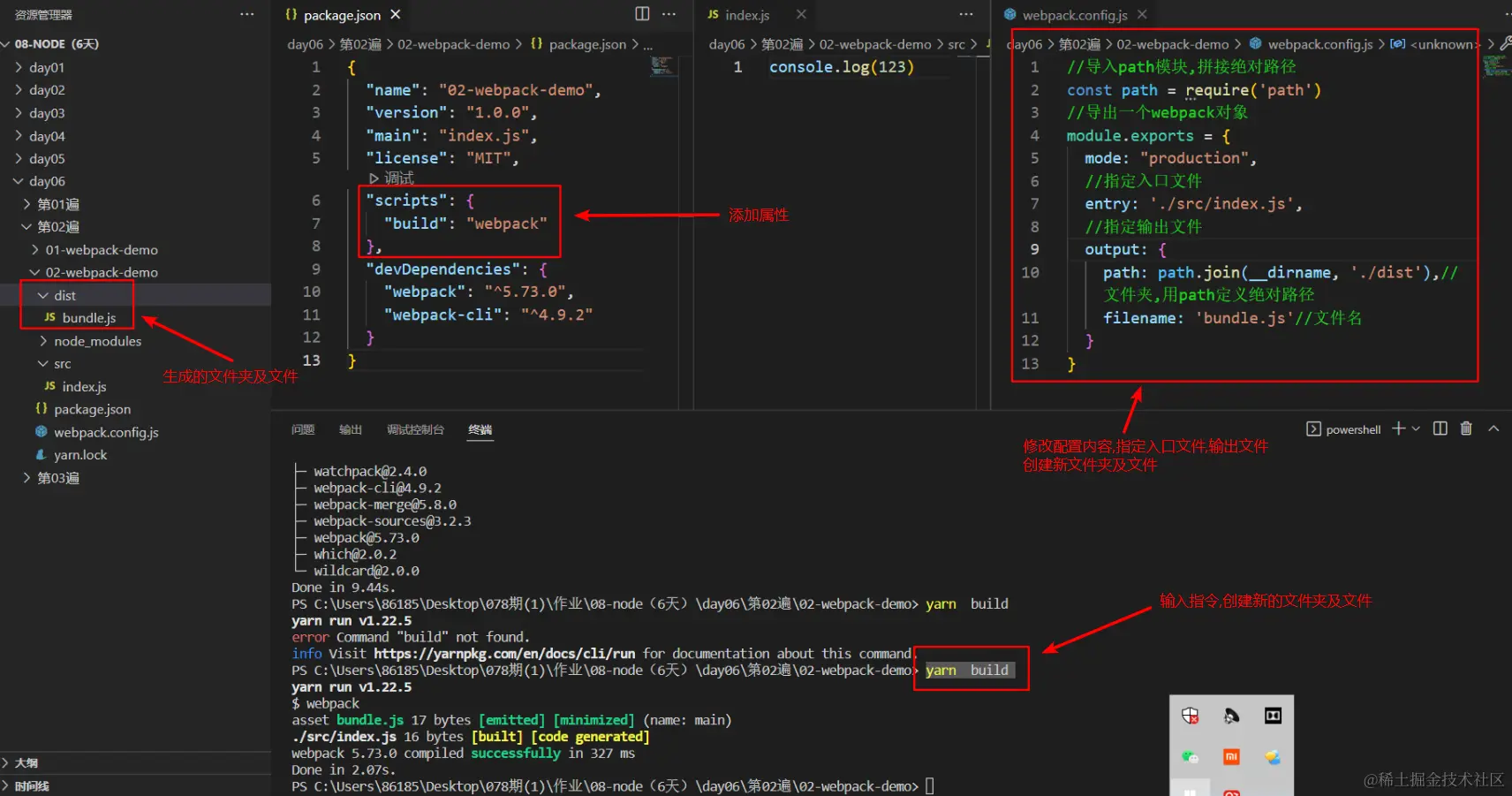Screen dimensions: 1512x796
Task: Select the powershell terminal label
Action: pos(1353,429)
